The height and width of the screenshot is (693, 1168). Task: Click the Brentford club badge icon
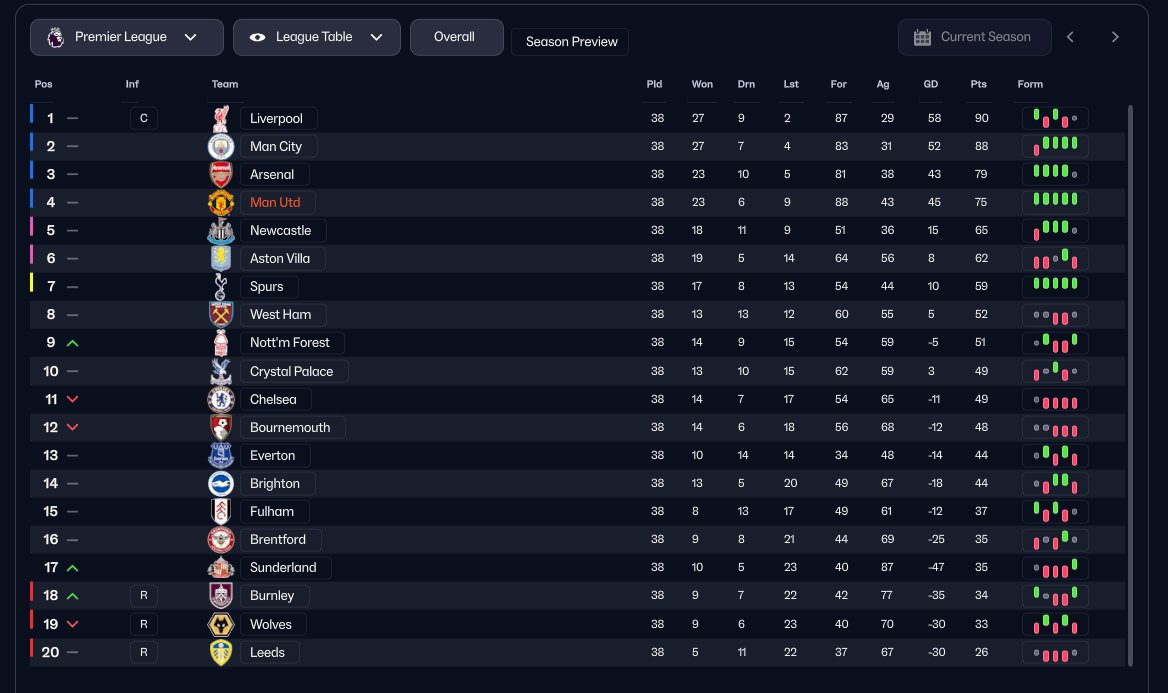point(220,539)
